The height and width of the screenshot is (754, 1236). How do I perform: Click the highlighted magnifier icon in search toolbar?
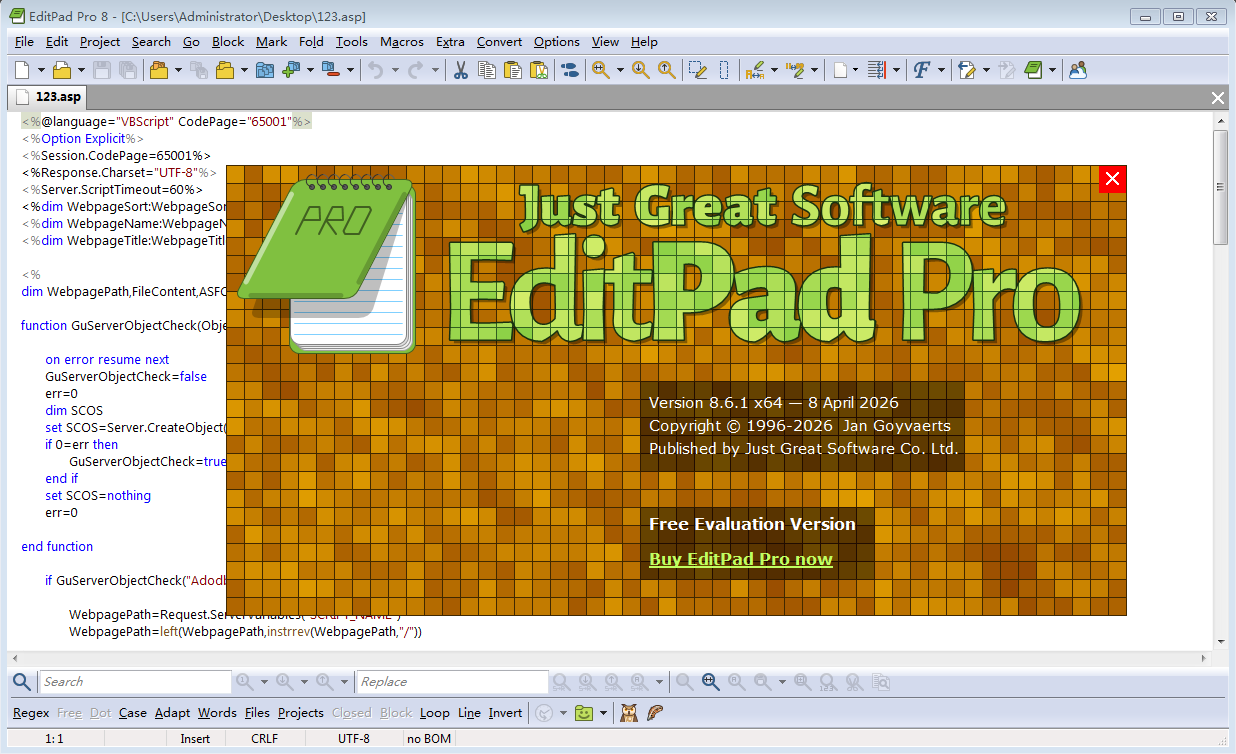711,682
